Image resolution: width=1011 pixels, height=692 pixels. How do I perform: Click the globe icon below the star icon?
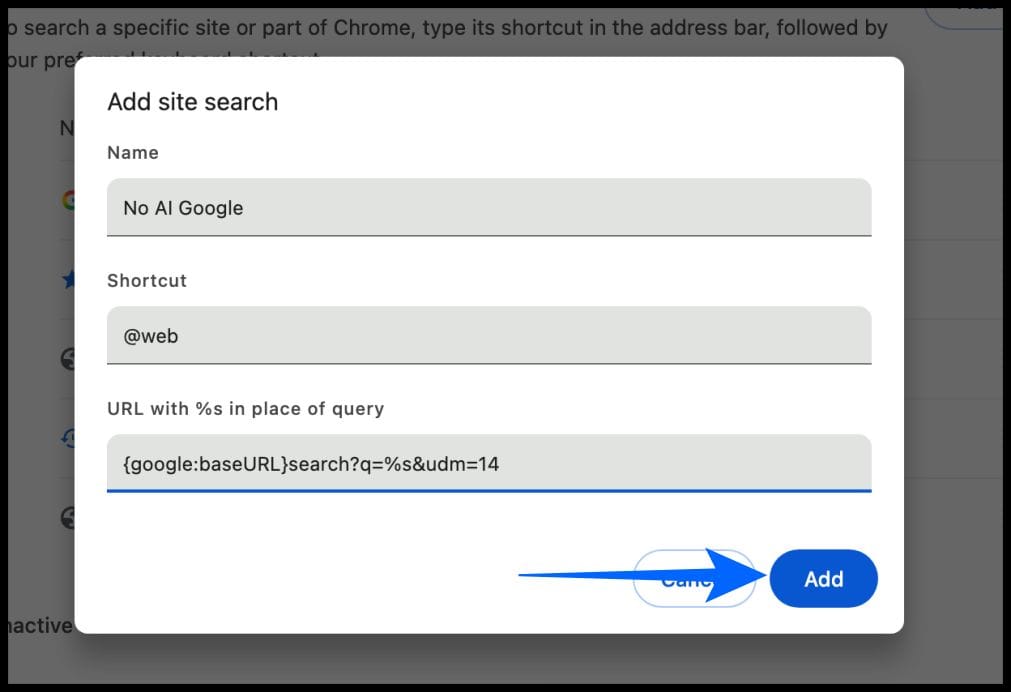click(69, 359)
